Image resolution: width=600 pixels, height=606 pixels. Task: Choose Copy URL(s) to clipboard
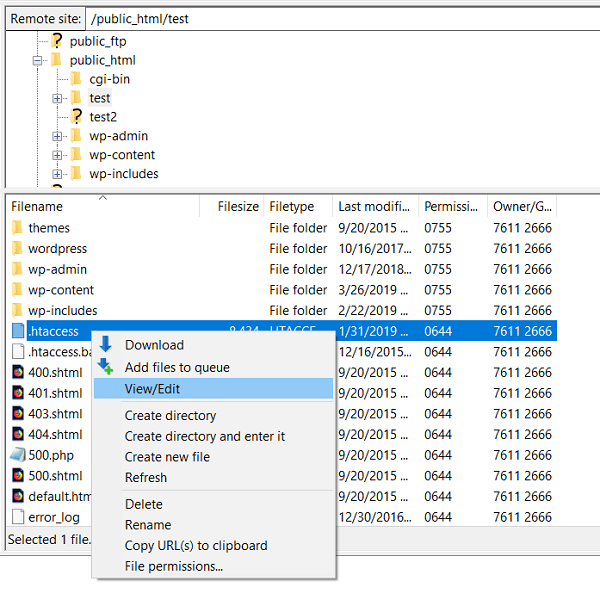213,545
